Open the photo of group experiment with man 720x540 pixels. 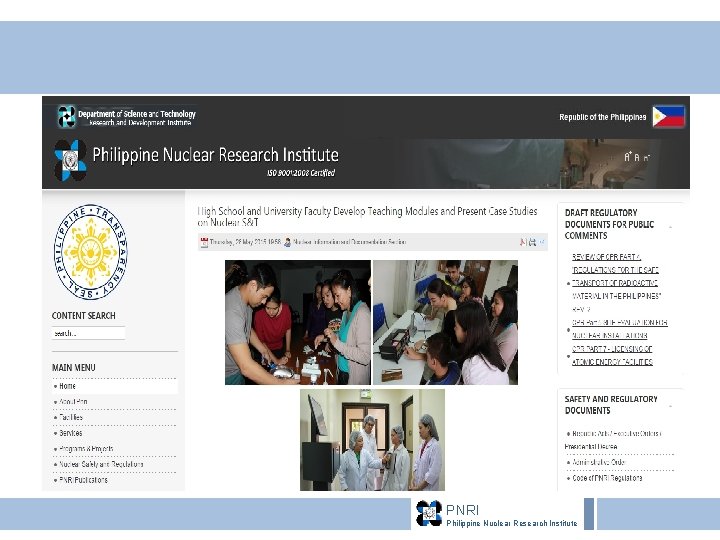[x=298, y=322]
